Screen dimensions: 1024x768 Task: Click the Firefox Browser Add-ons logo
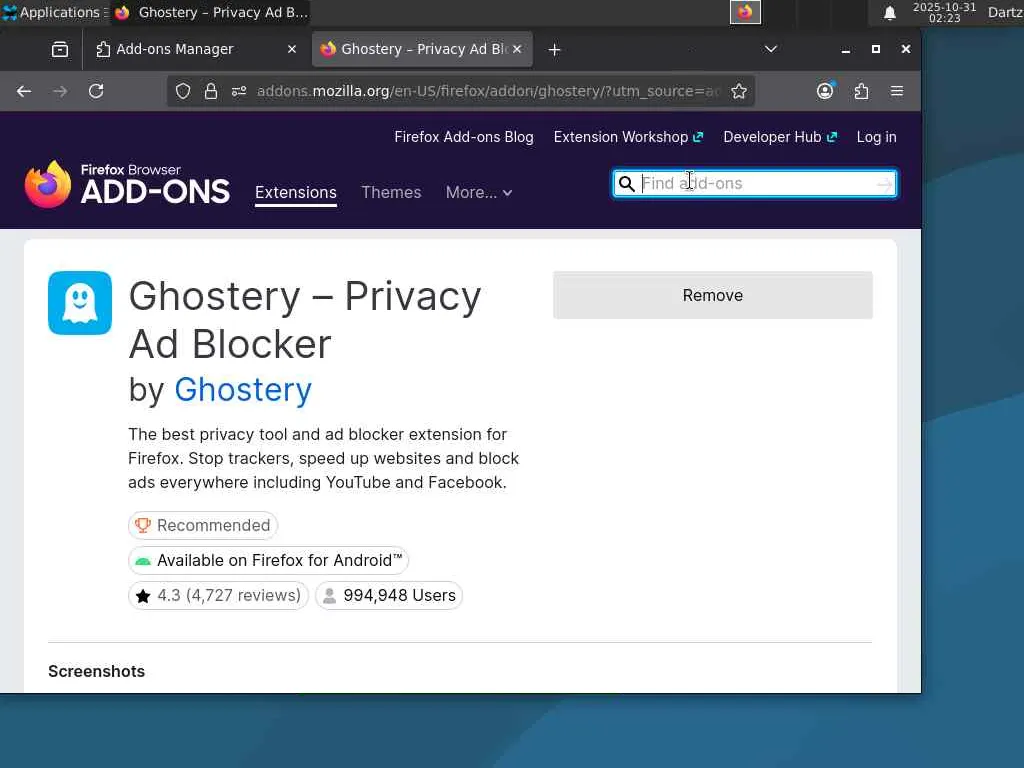[x=127, y=184]
